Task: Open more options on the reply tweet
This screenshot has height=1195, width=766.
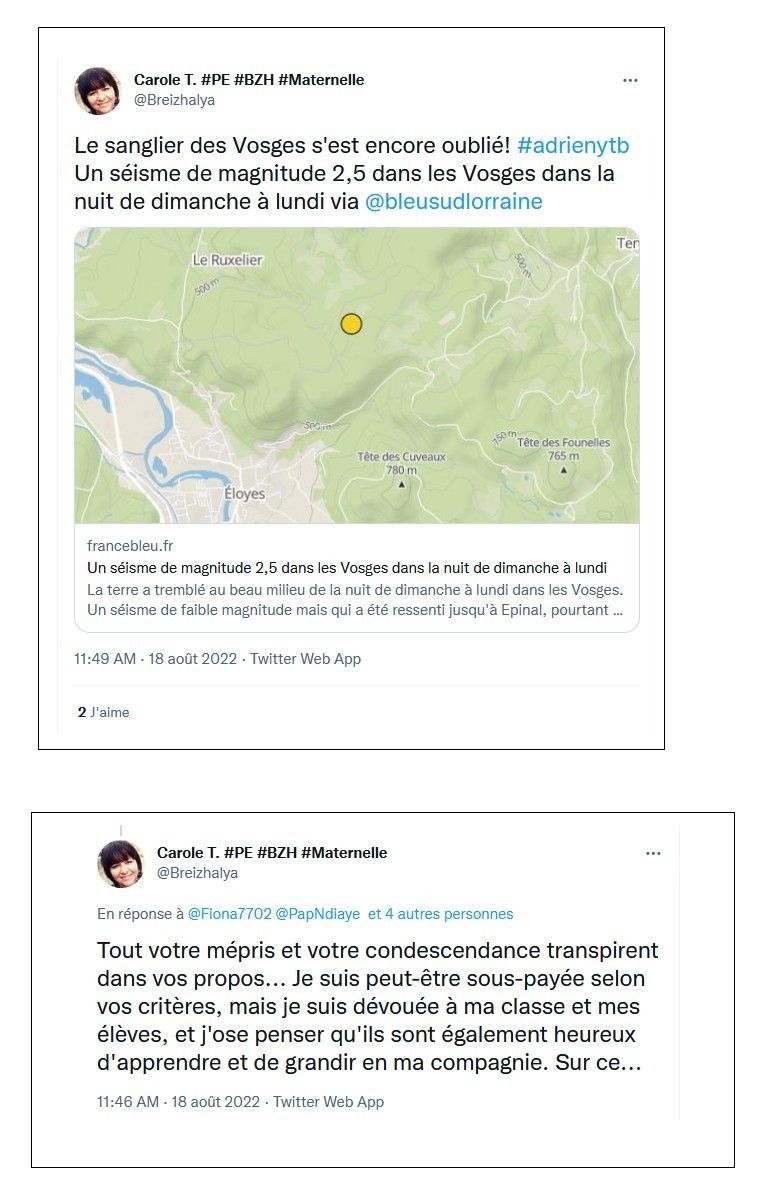Action: point(653,854)
